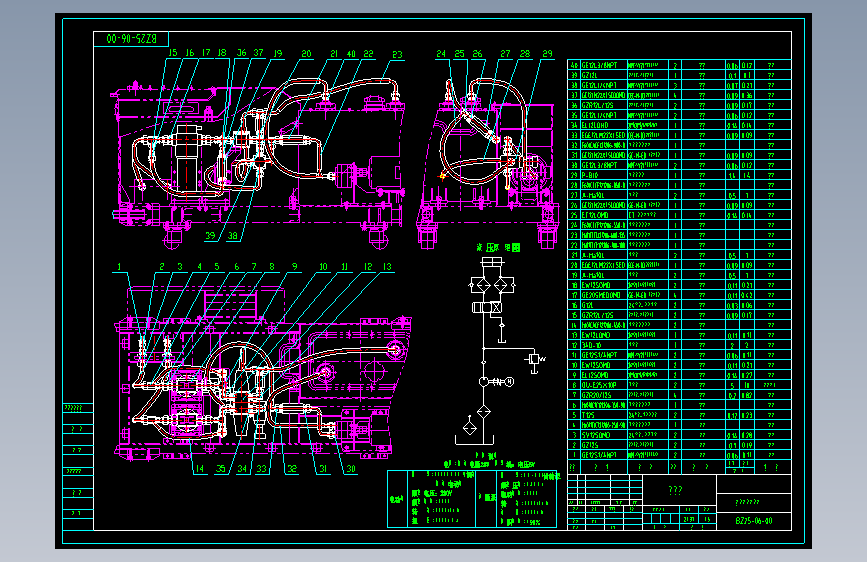Select leader callout number 40 above front view
The image size is (867, 562).
click(351, 54)
